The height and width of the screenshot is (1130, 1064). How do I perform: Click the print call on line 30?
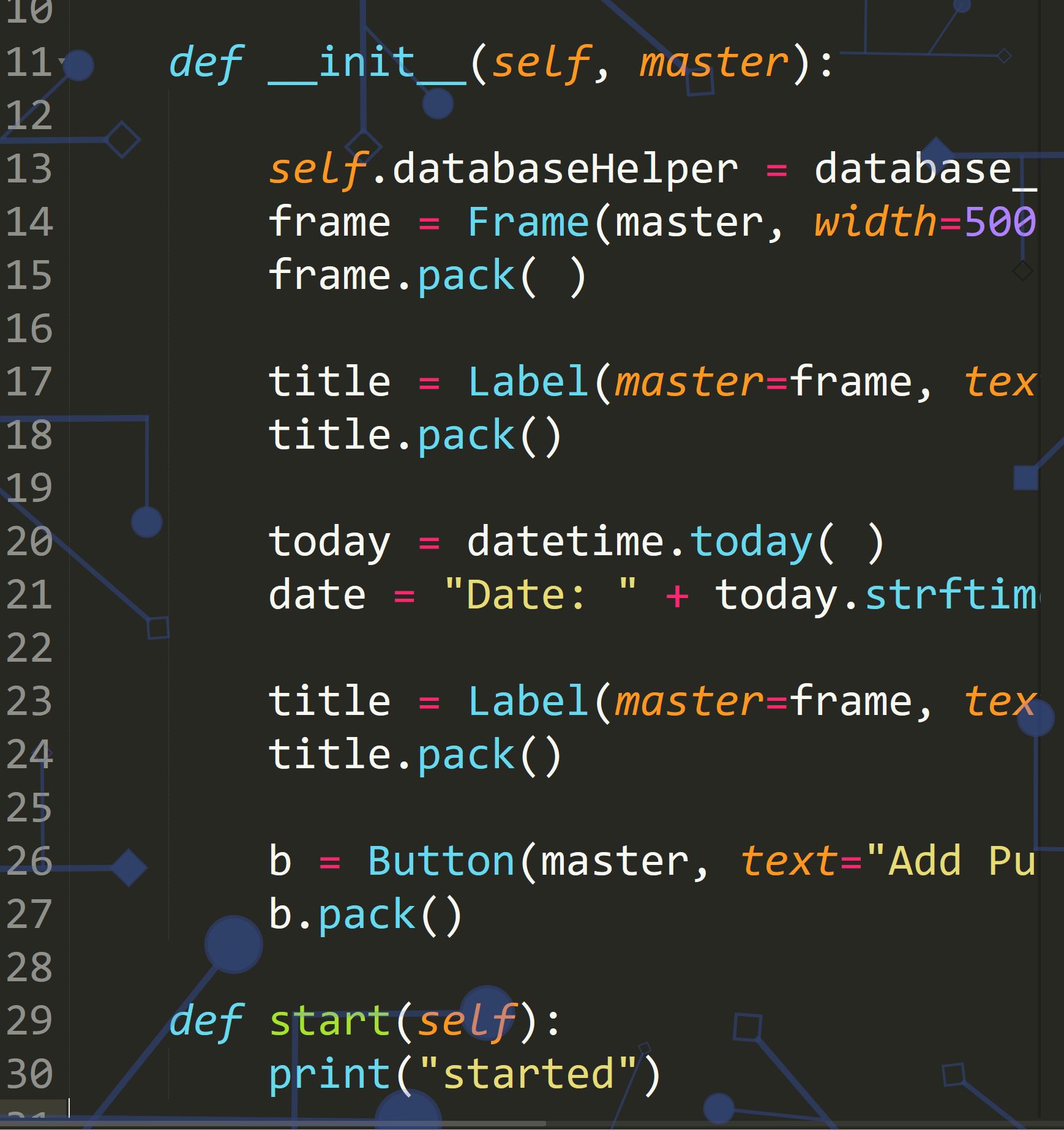tap(330, 1076)
